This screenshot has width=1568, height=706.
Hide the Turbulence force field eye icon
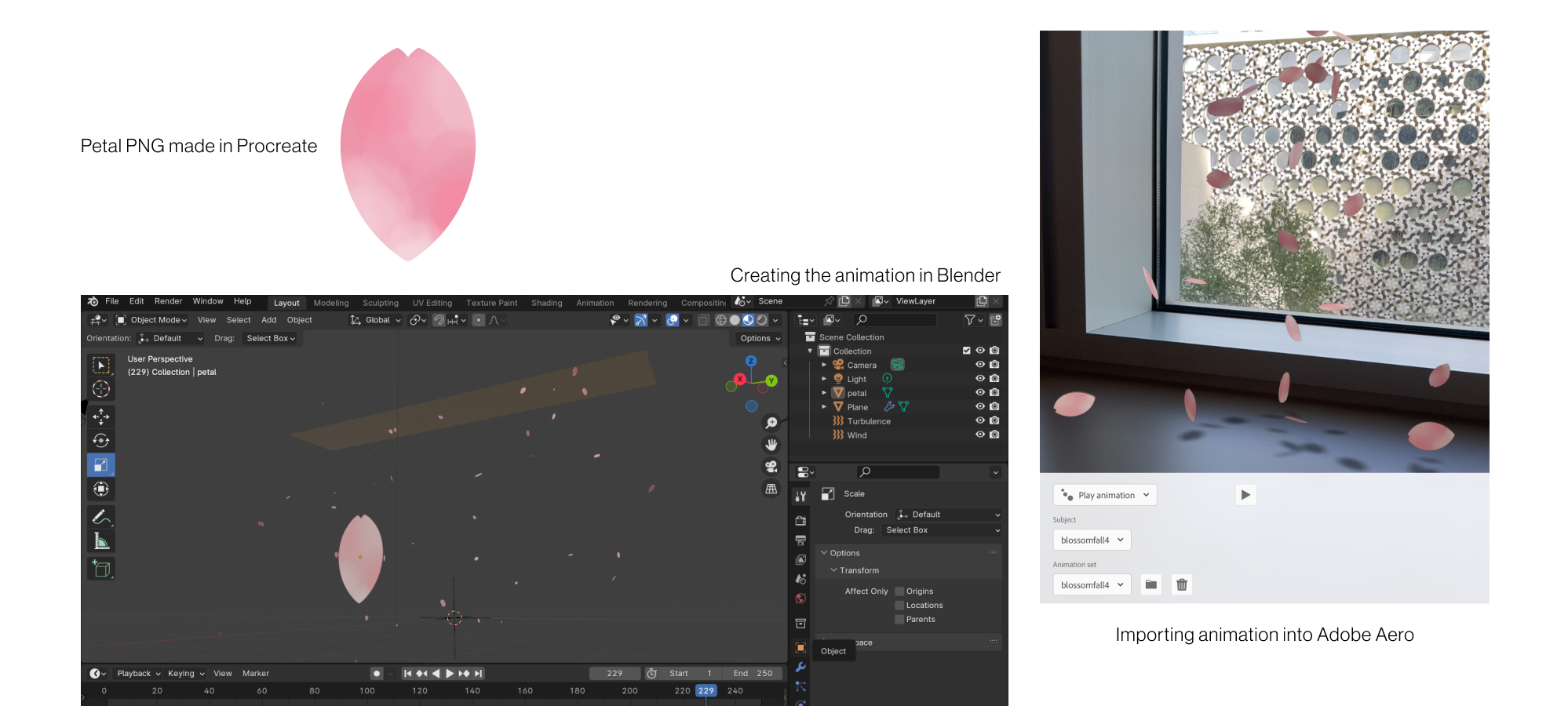[980, 421]
